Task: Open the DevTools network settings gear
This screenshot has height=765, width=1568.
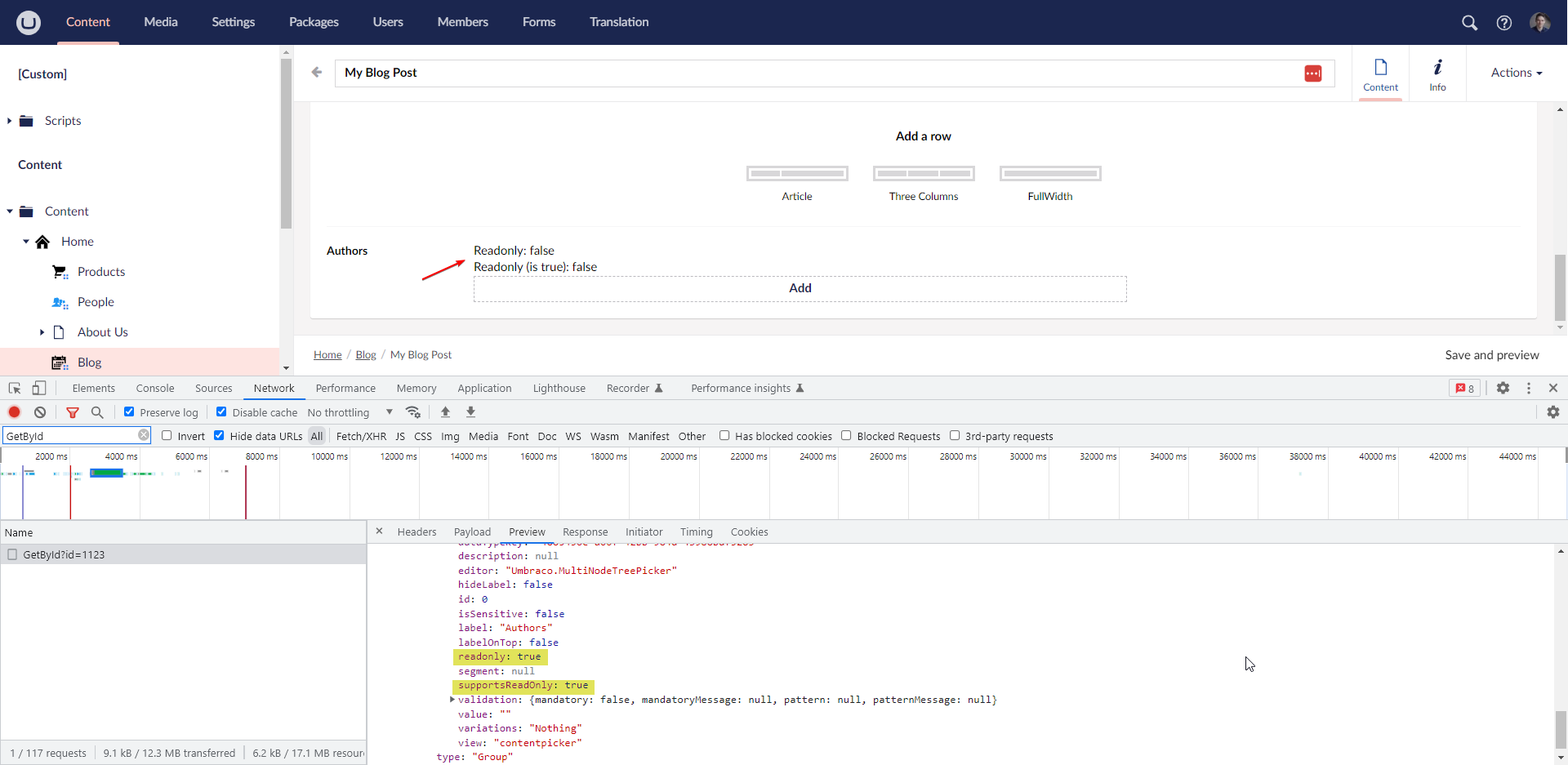Action: (1555, 412)
